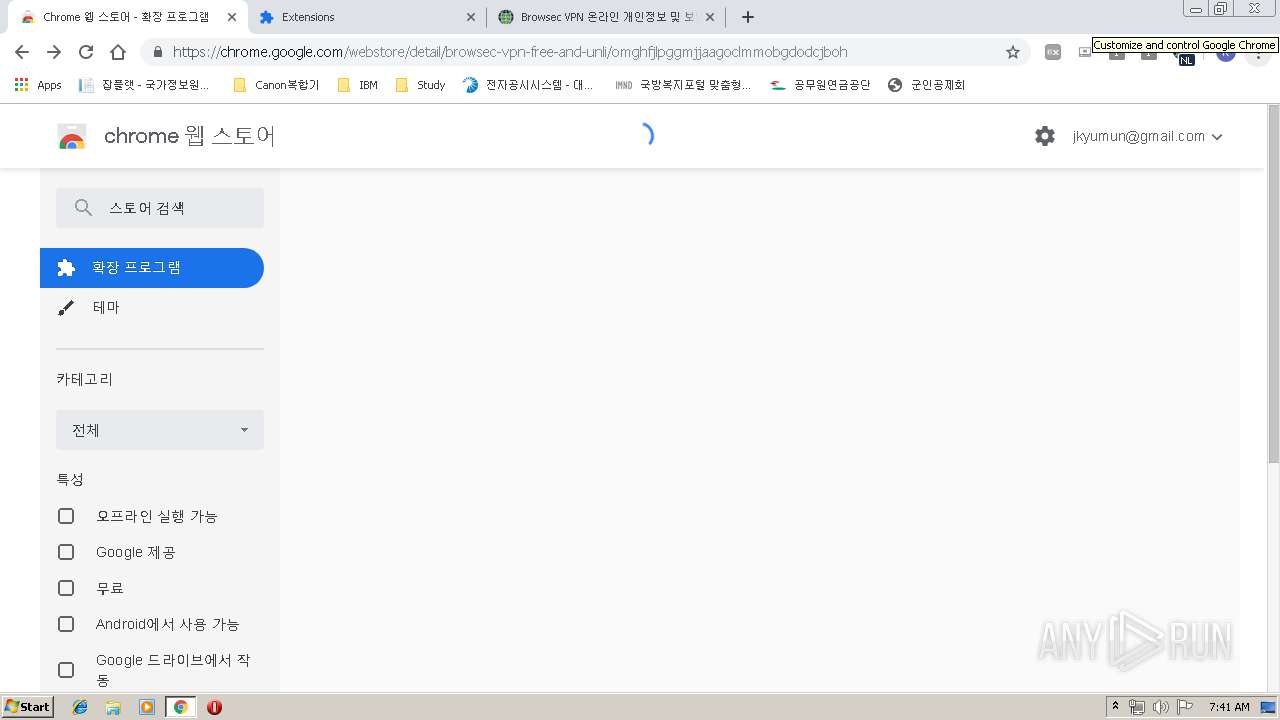The height and width of the screenshot is (720, 1280).
Task: Open the IBM bookmark folder
Action: 358,85
